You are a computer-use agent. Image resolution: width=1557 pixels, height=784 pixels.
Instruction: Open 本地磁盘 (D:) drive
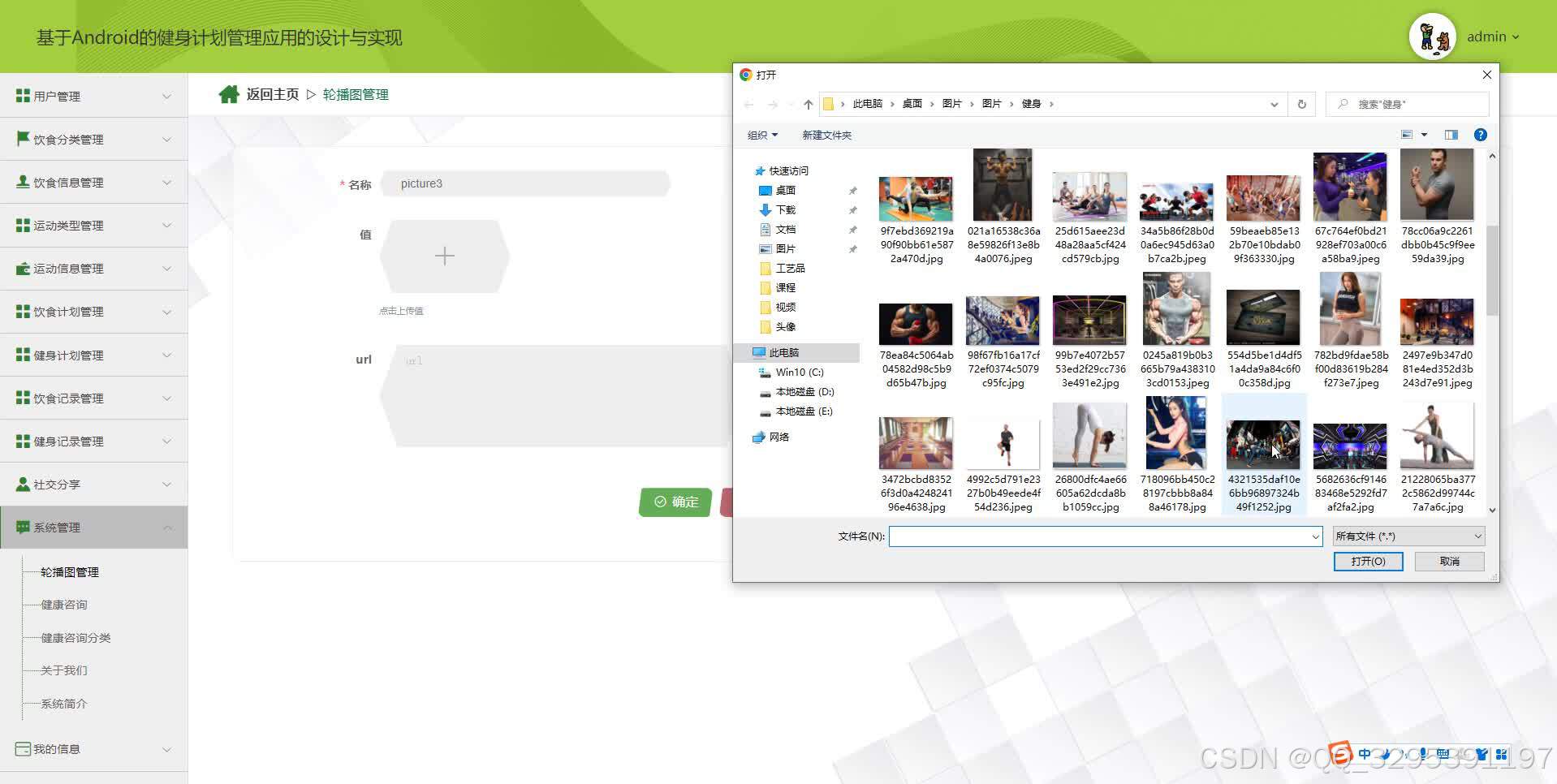point(804,391)
